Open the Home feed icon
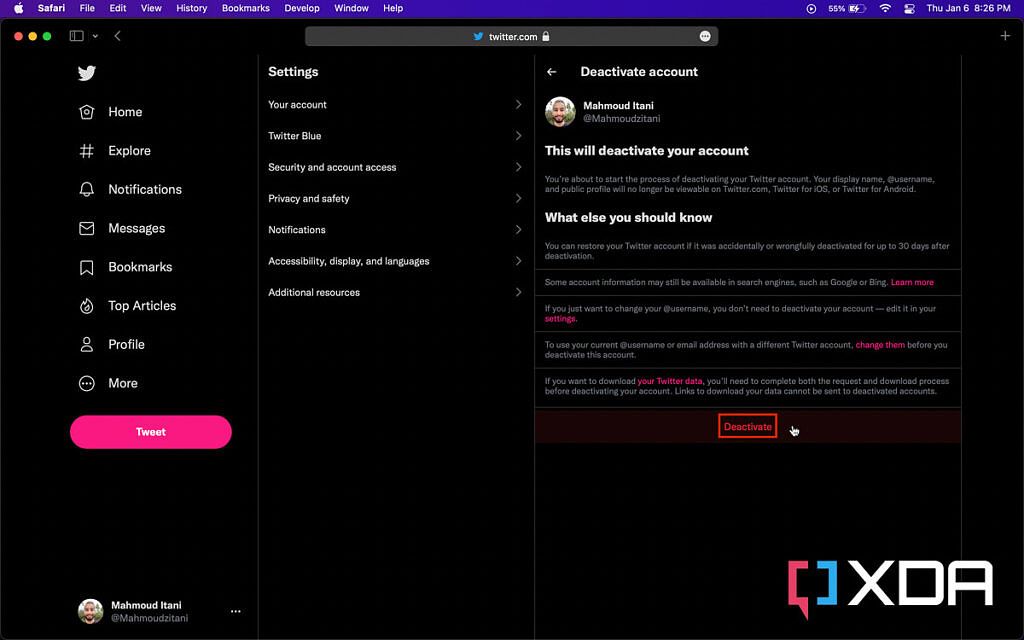1024x640 pixels. [87, 112]
